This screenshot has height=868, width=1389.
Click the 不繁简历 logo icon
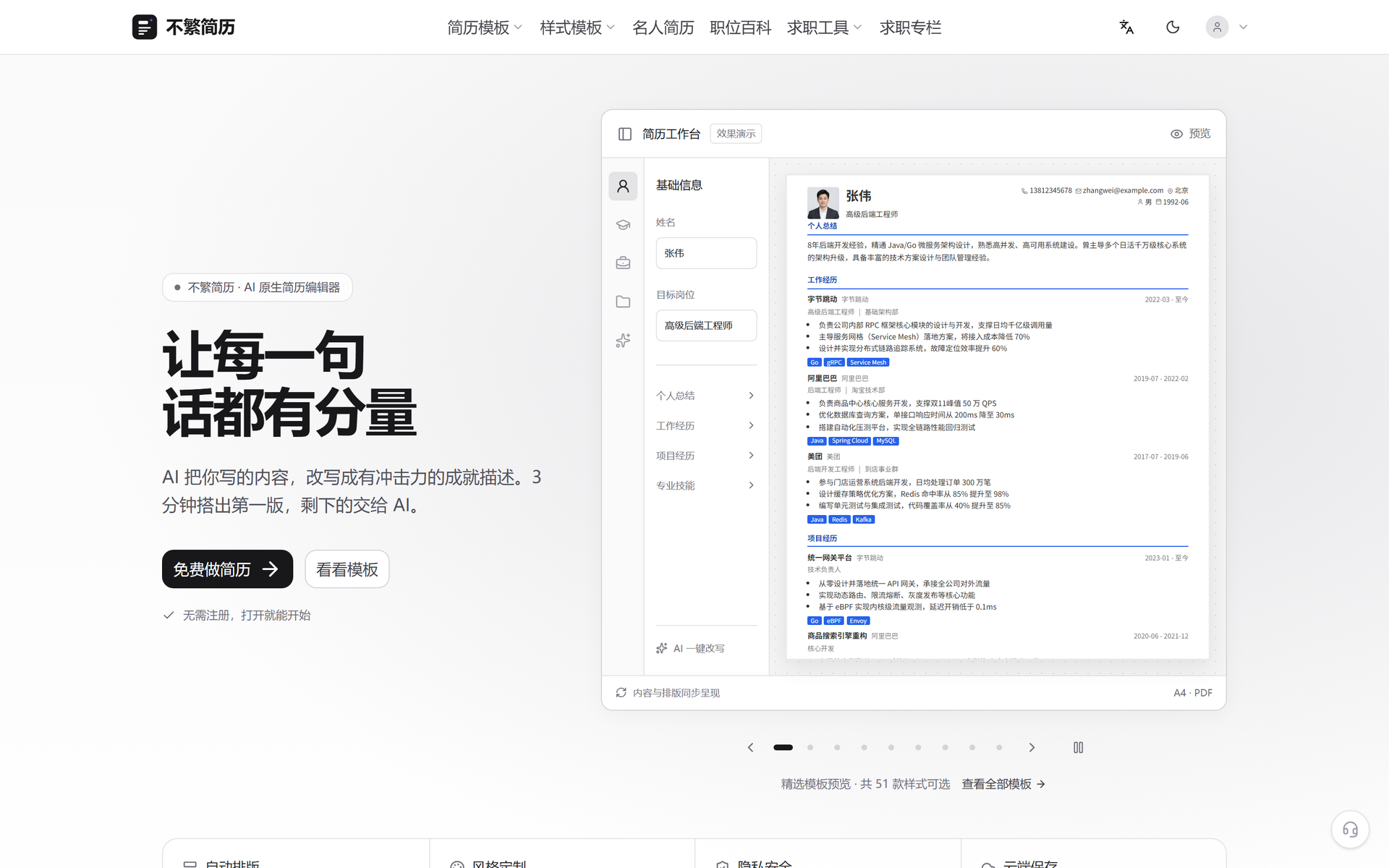pos(144,27)
